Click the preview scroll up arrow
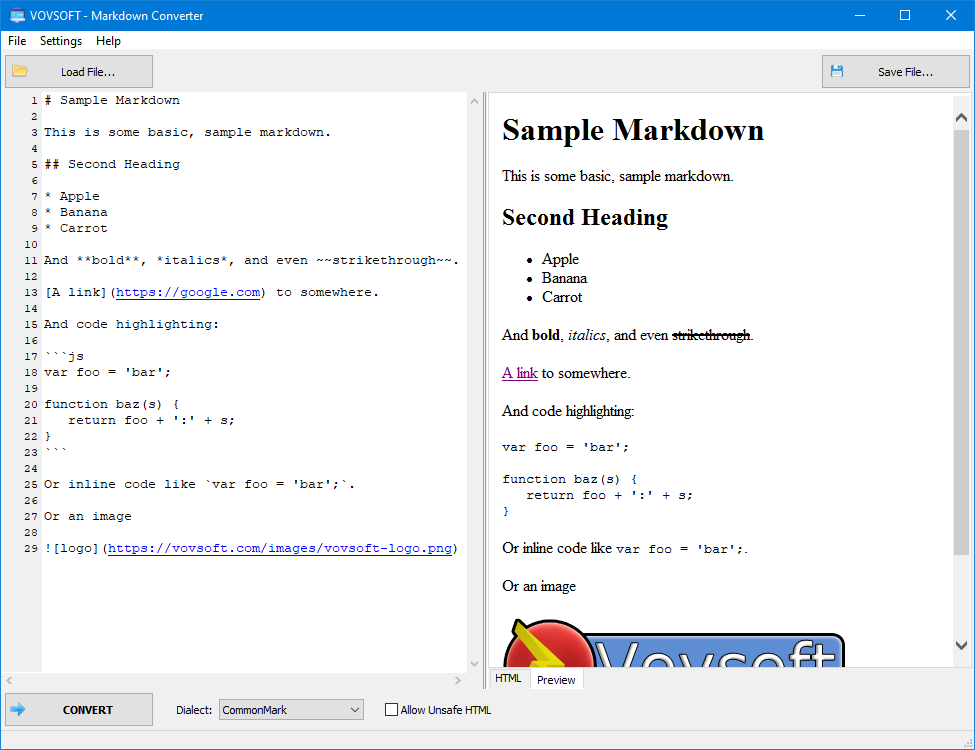The height and width of the screenshot is (750, 975). coord(961,118)
